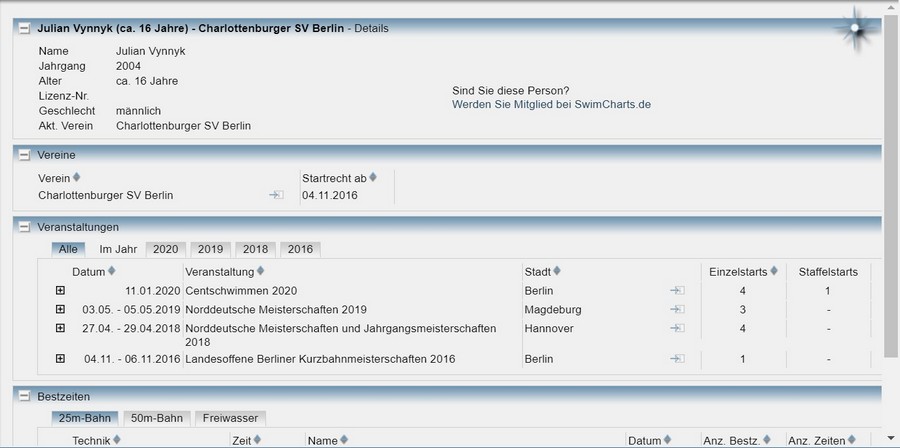Open the Freiwasser best times tab

coord(230,418)
